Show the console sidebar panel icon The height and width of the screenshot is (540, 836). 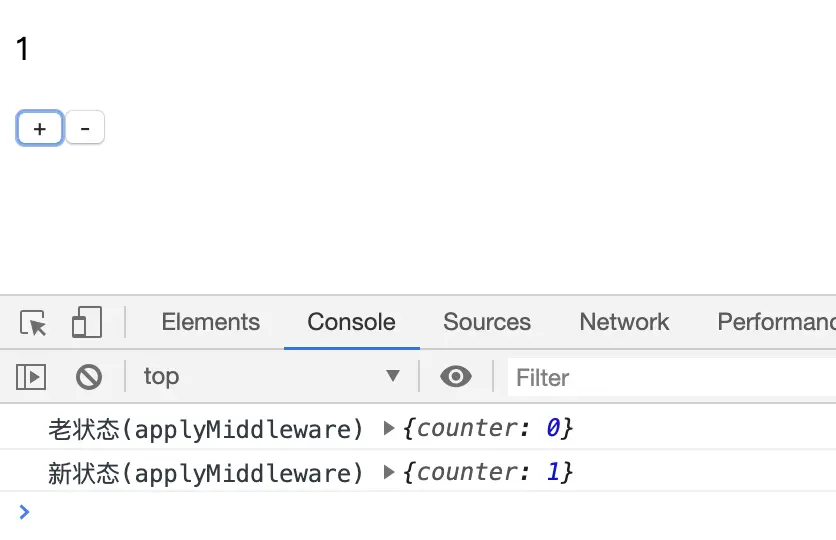pyautogui.click(x=31, y=377)
